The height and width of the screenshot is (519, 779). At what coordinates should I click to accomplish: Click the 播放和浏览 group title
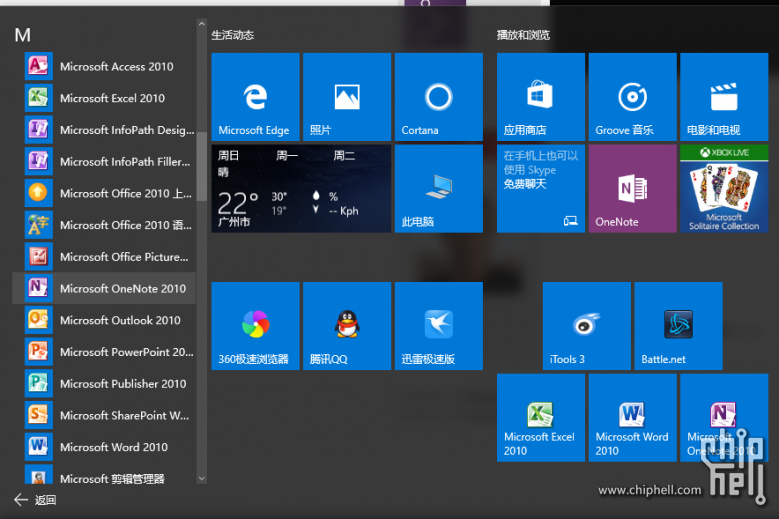click(x=523, y=35)
